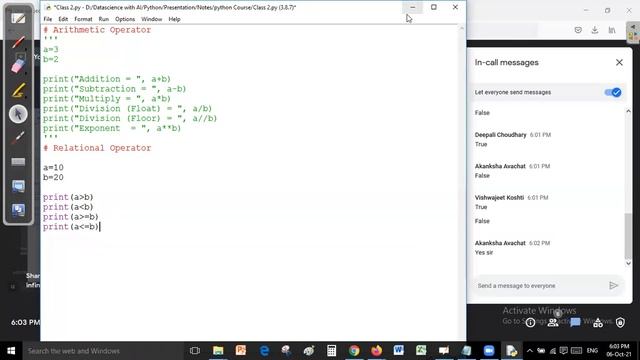
Task: Click Akanksha Avachat's 'Yes sir' message
Action: pyautogui.click(x=484, y=252)
